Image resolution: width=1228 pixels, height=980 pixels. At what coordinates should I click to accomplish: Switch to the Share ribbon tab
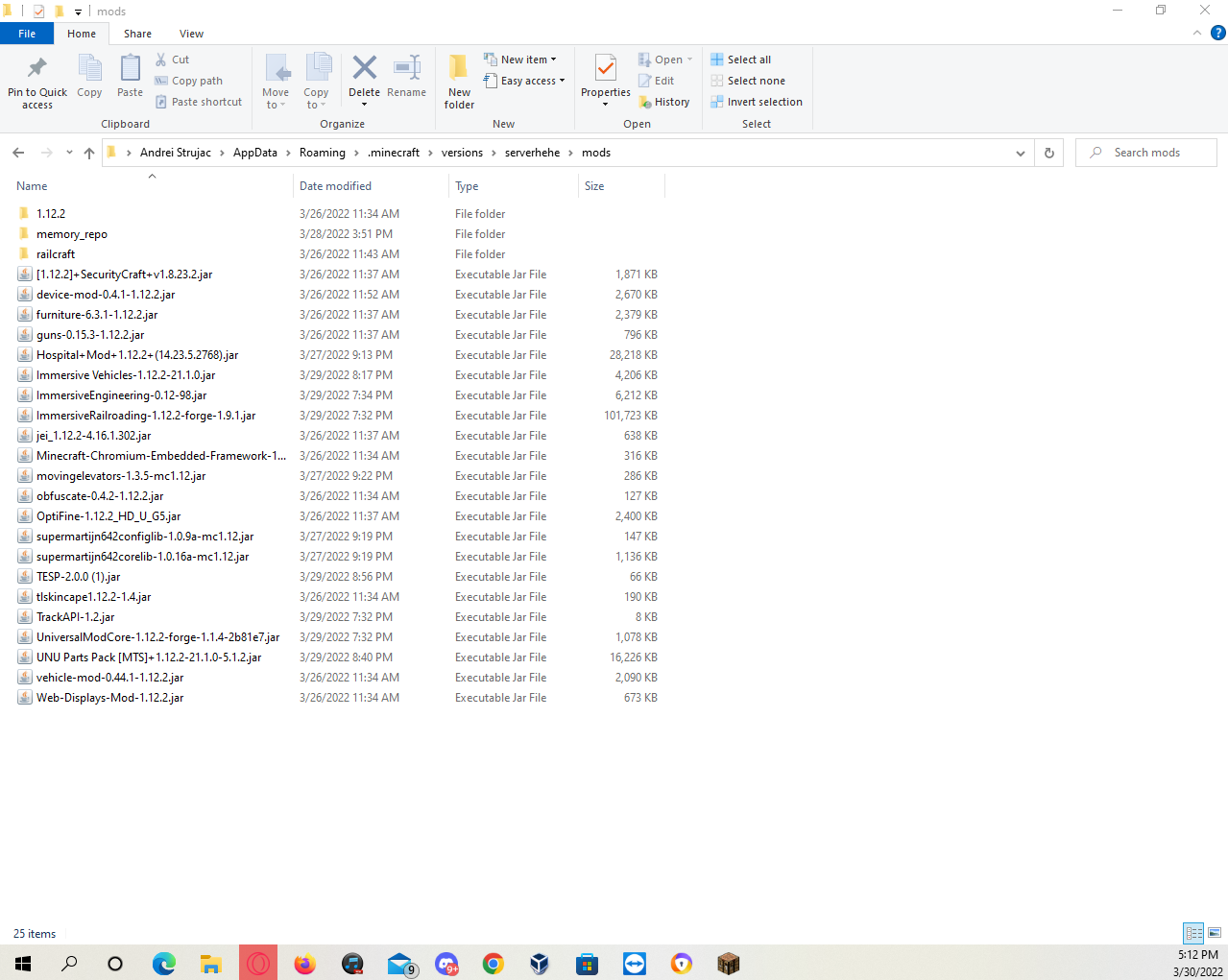click(x=137, y=34)
